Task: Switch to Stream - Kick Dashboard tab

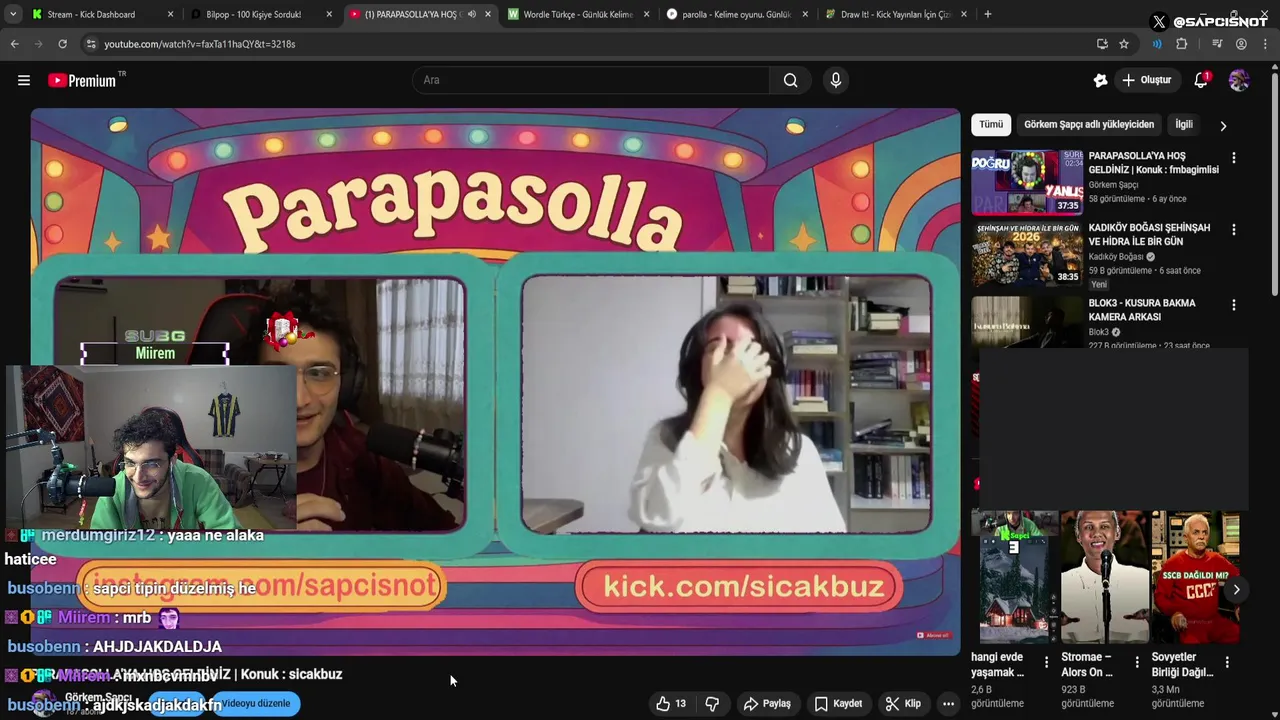Action: click(103, 15)
